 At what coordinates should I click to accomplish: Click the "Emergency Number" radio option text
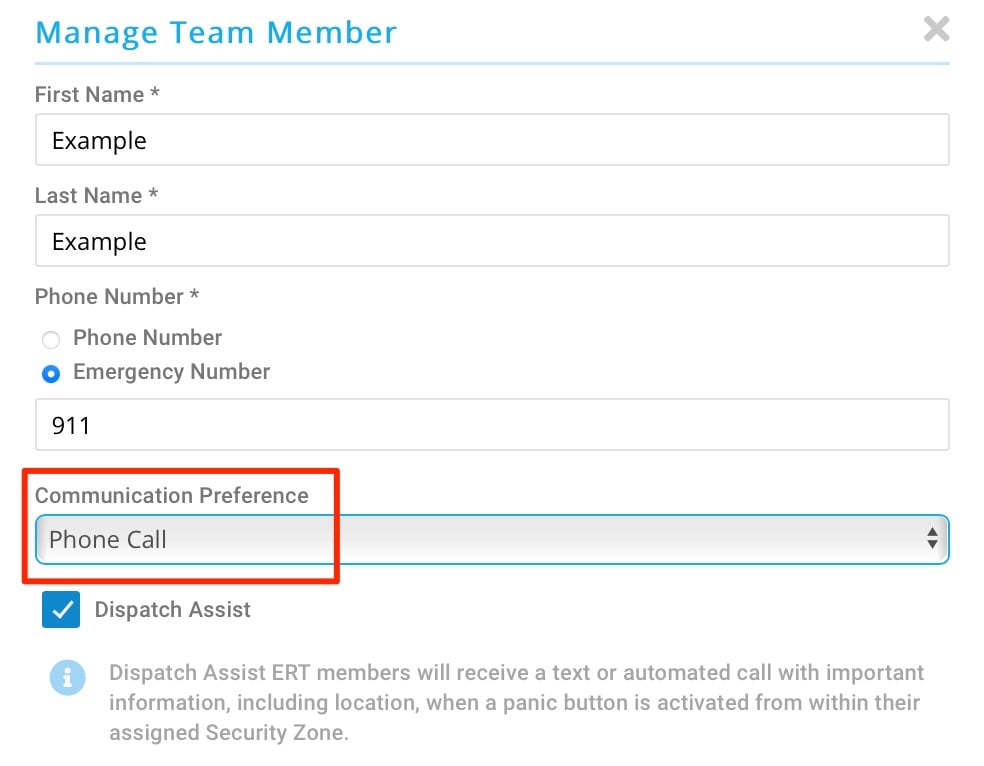171,372
